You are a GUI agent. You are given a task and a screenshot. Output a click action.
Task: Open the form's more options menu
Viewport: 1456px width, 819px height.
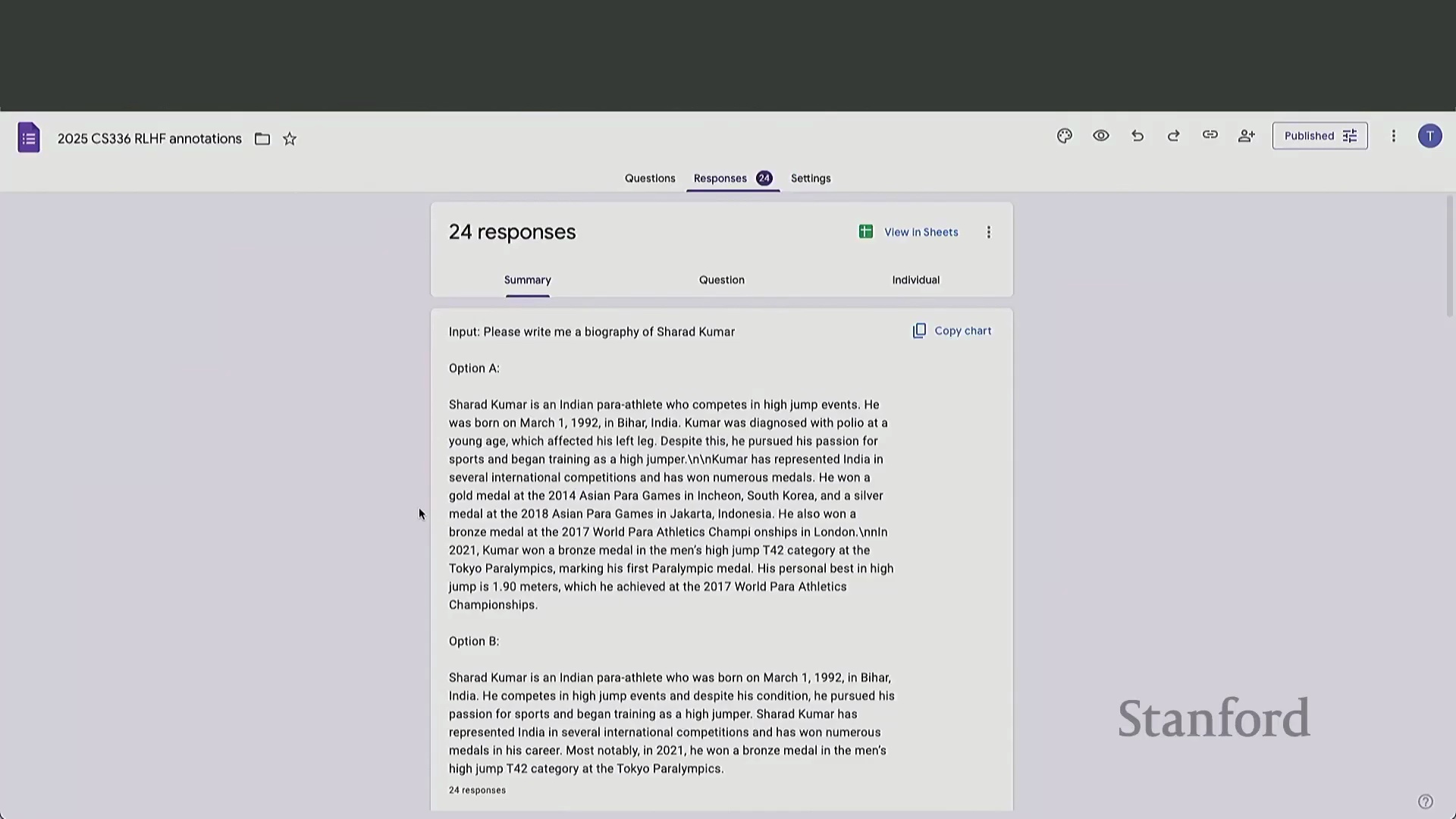pos(1393,136)
